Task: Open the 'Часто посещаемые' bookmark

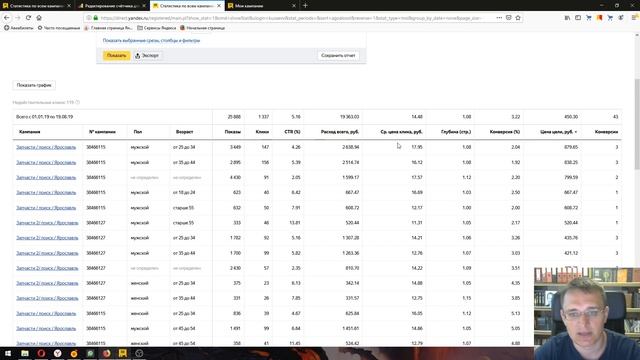Action: click(59, 28)
